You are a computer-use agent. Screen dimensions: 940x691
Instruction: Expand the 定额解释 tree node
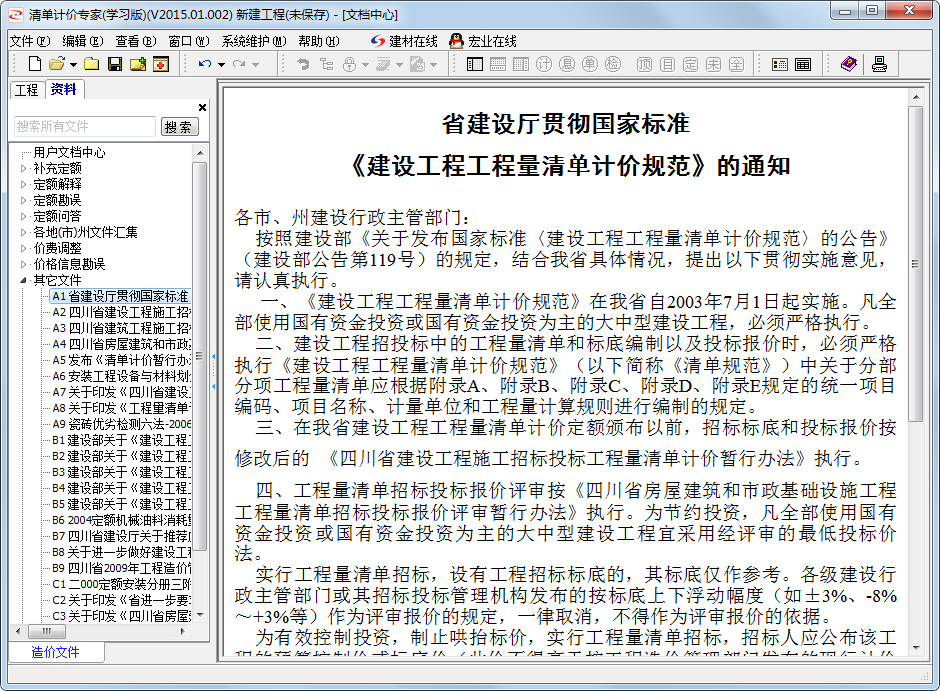25,185
